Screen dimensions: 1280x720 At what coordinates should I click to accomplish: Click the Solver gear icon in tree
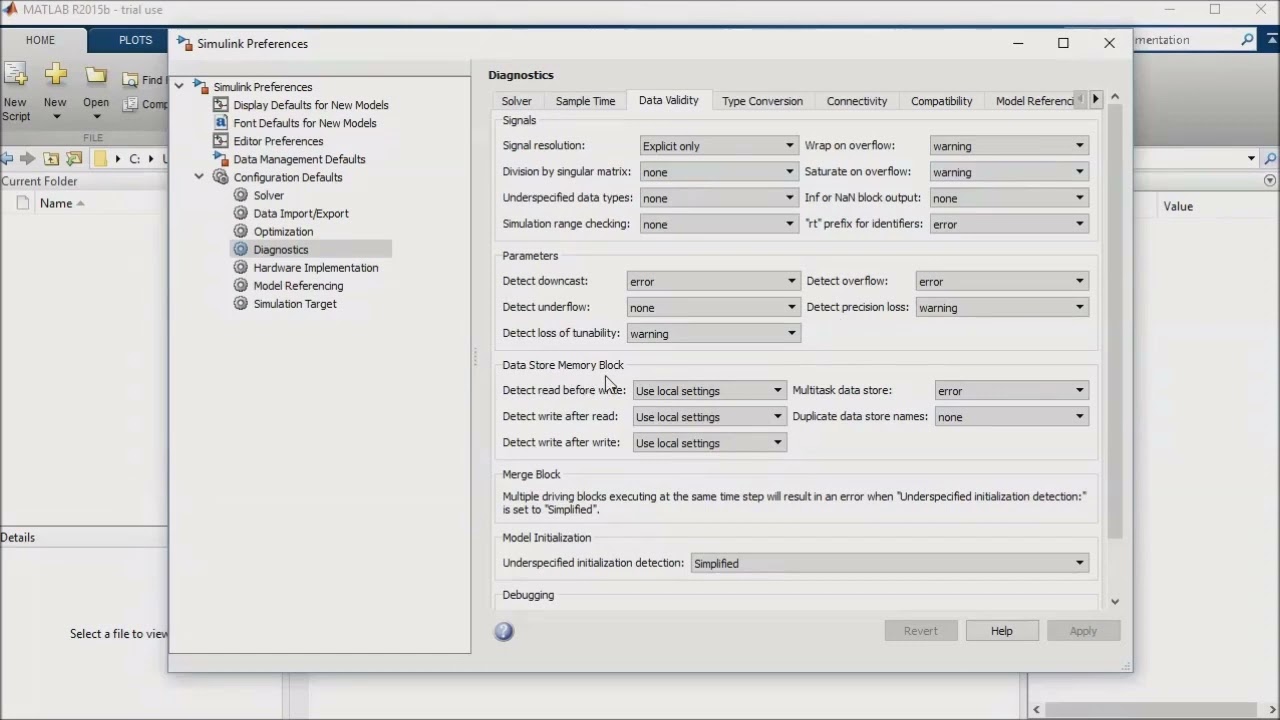(x=240, y=195)
